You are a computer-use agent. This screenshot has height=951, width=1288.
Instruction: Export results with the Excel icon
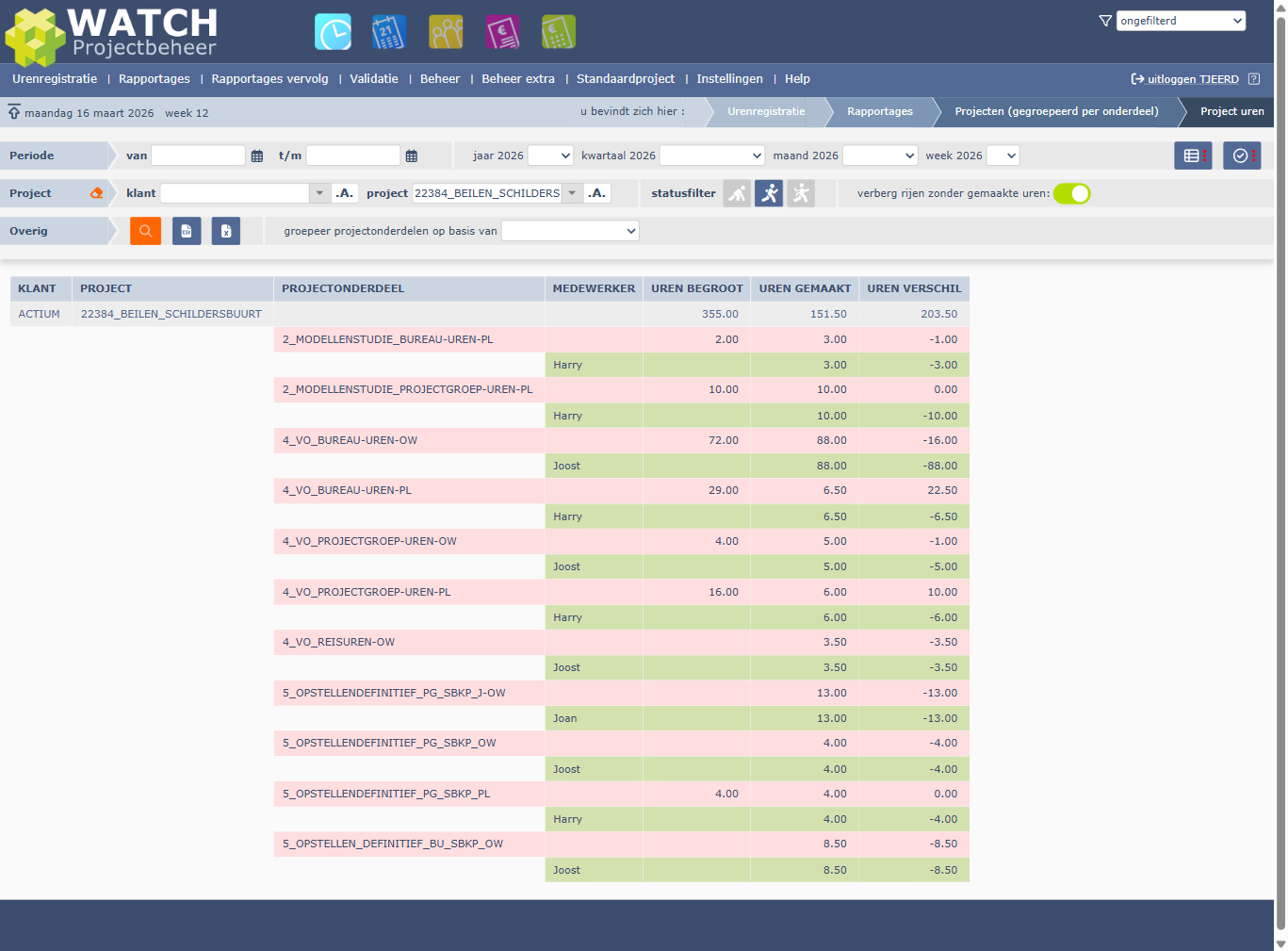click(226, 231)
